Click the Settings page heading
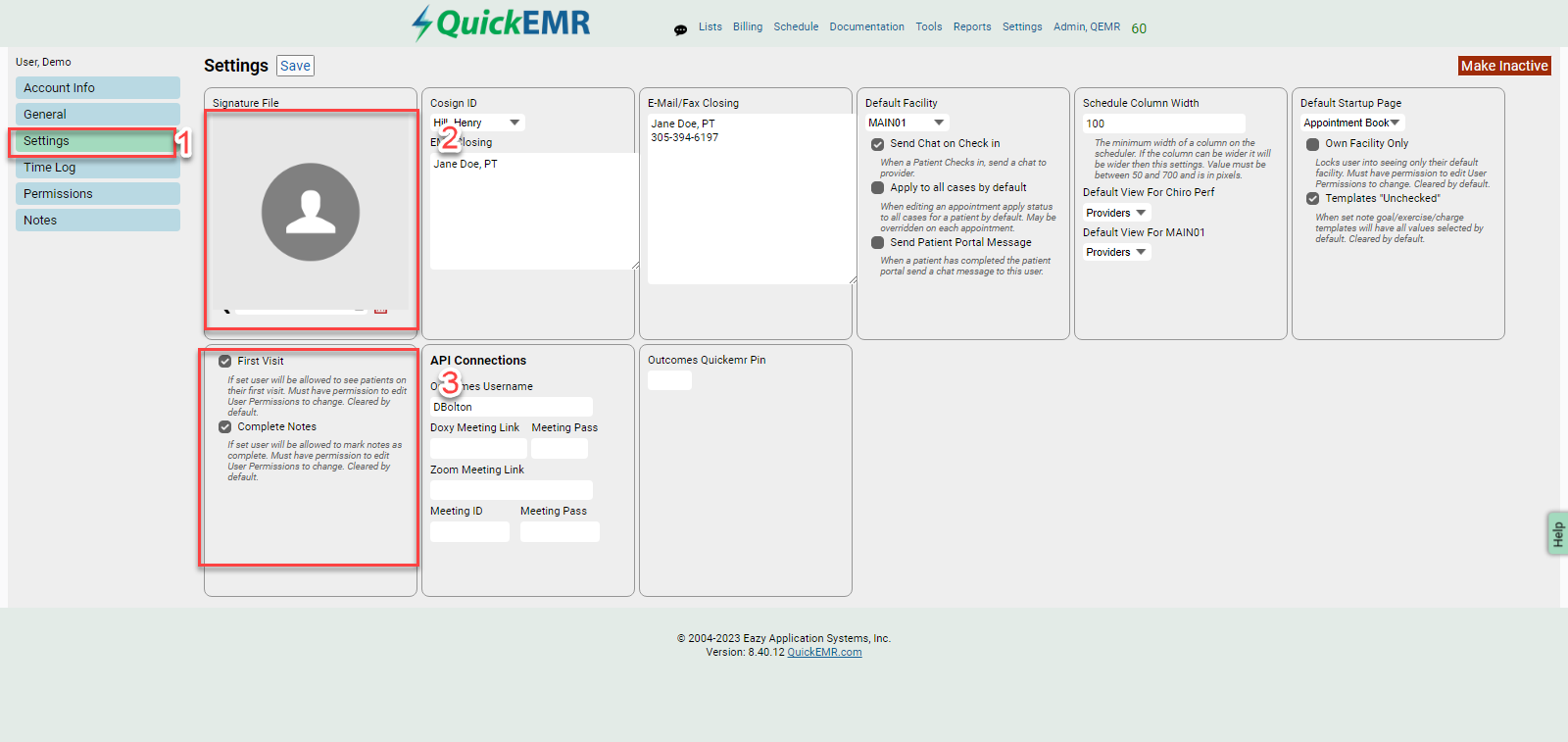 coord(236,66)
